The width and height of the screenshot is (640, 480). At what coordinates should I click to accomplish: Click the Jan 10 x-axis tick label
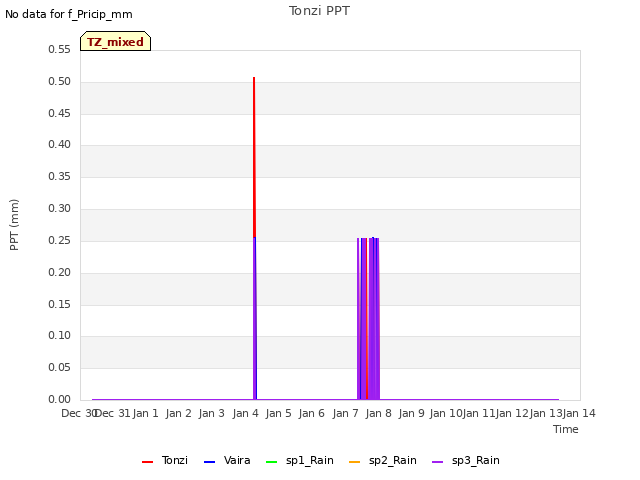click(446, 413)
